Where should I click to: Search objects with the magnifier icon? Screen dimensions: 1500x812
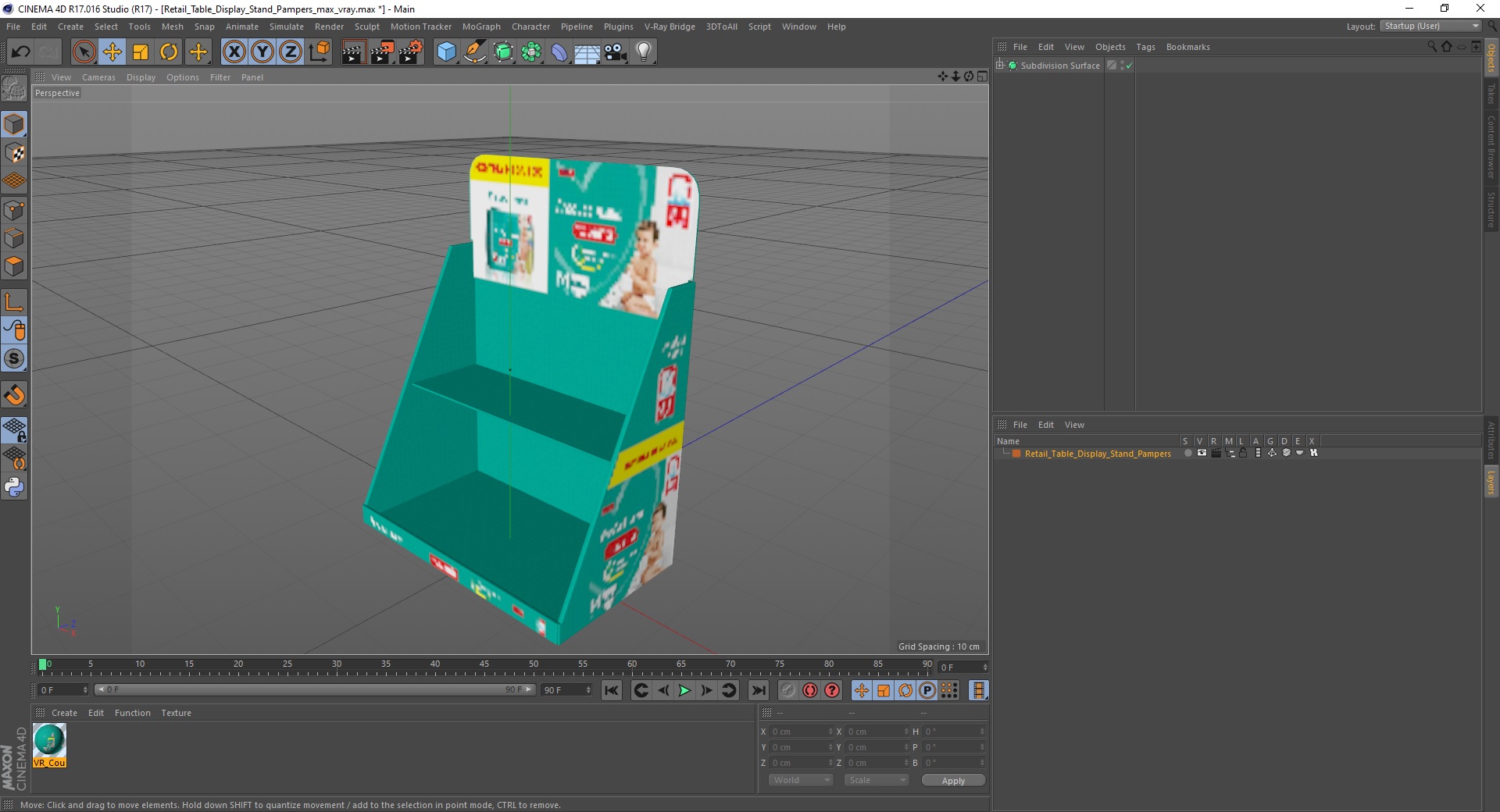pyautogui.click(x=1432, y=47)
